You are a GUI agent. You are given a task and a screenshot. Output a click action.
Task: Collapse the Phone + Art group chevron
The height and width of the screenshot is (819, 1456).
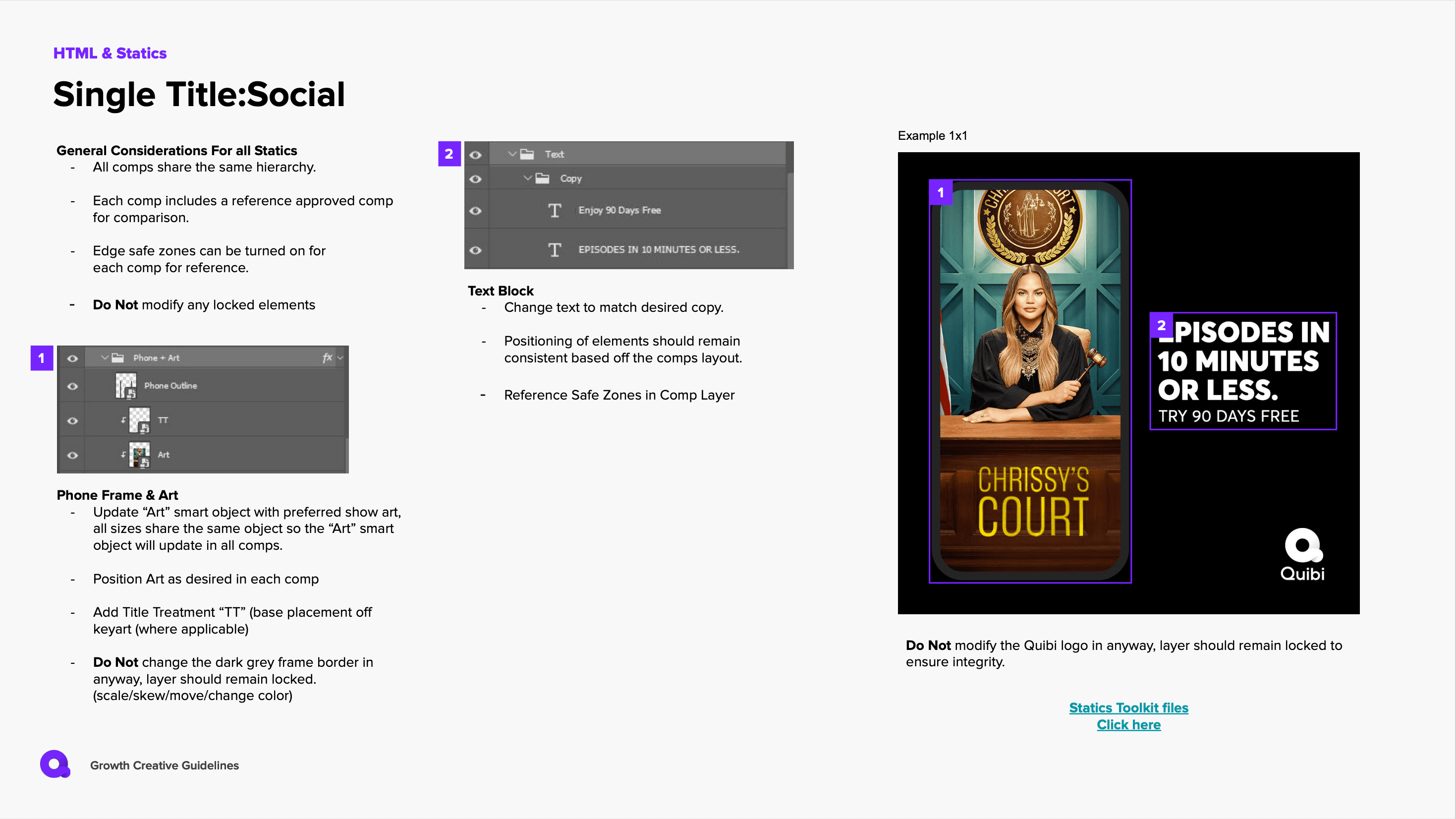105,357
